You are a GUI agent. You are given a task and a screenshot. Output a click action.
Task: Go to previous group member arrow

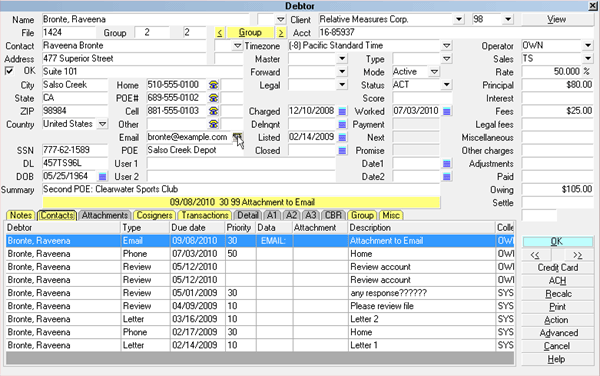click(x=219, y=33)
